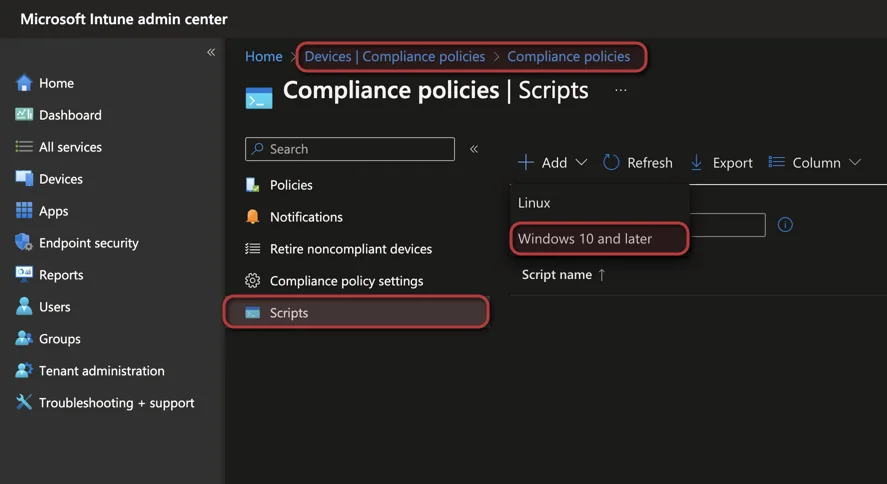Click the Column list icon
887x484 pixels.
click(776, 162)
